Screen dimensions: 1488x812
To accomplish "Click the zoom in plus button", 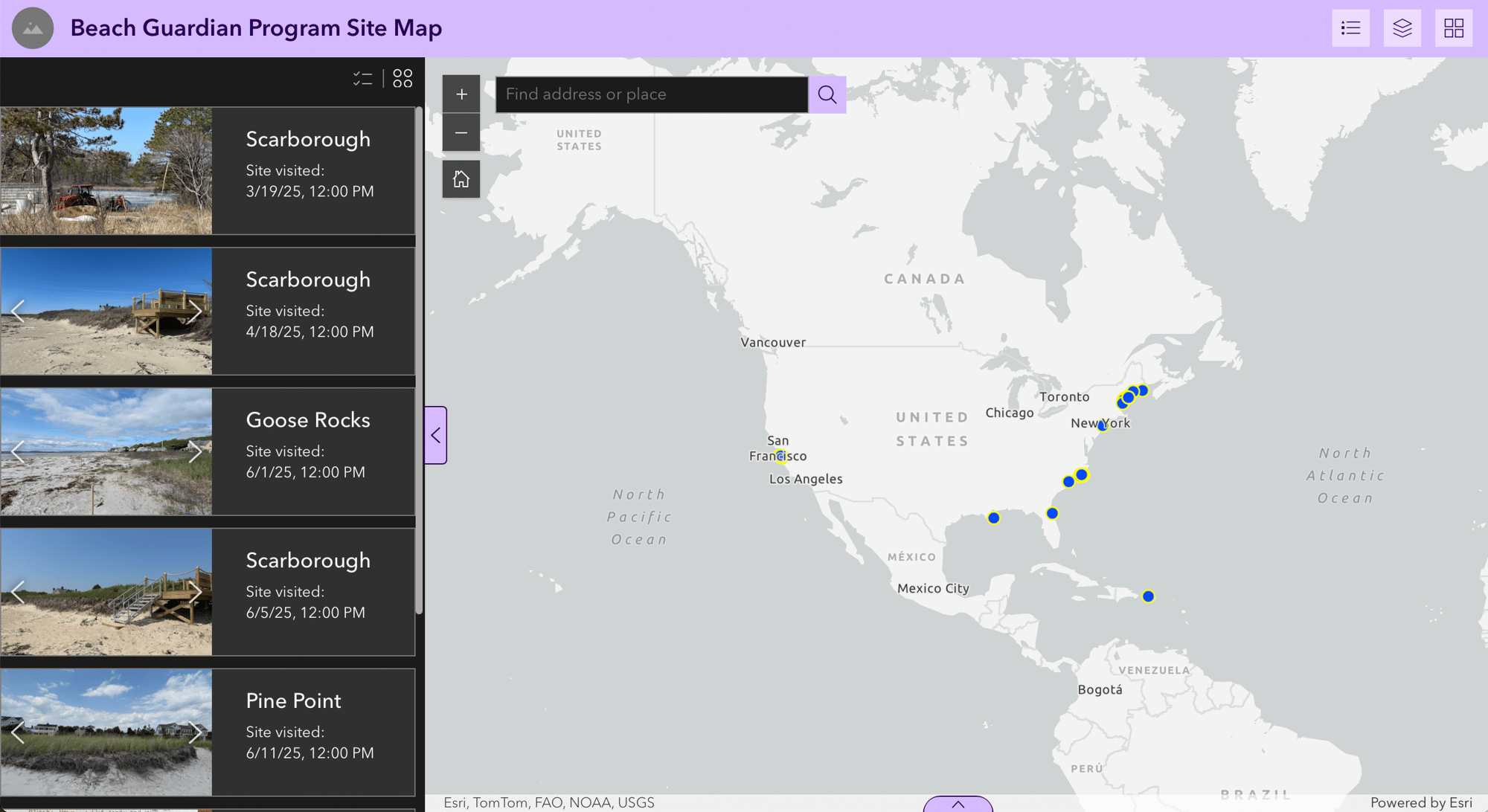I will [x=461, y=94].
